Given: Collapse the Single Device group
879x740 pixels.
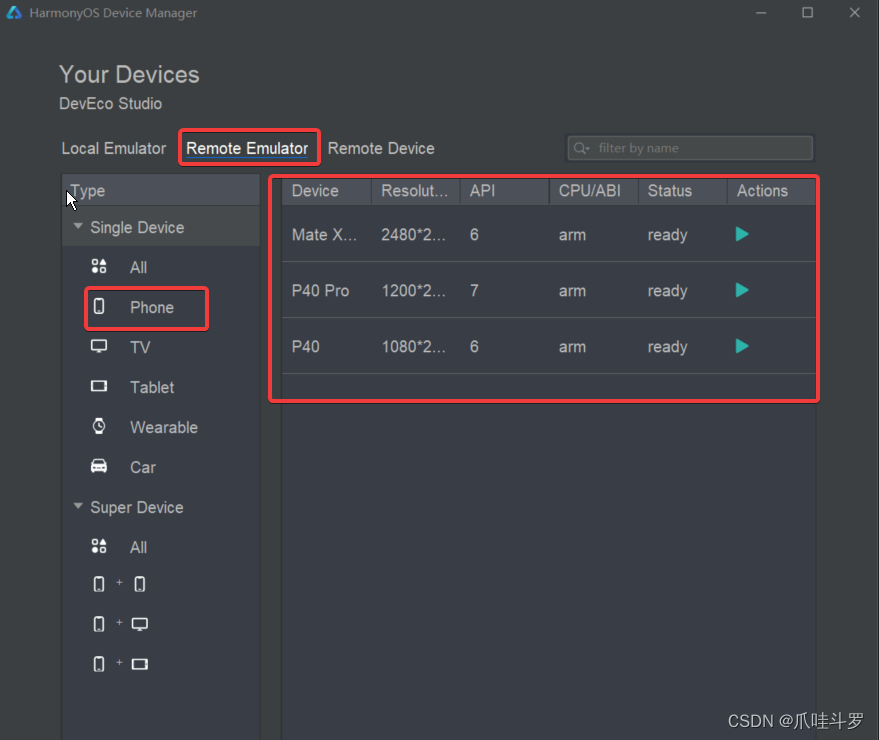Looking at the screenshot, I should [78, 226].
